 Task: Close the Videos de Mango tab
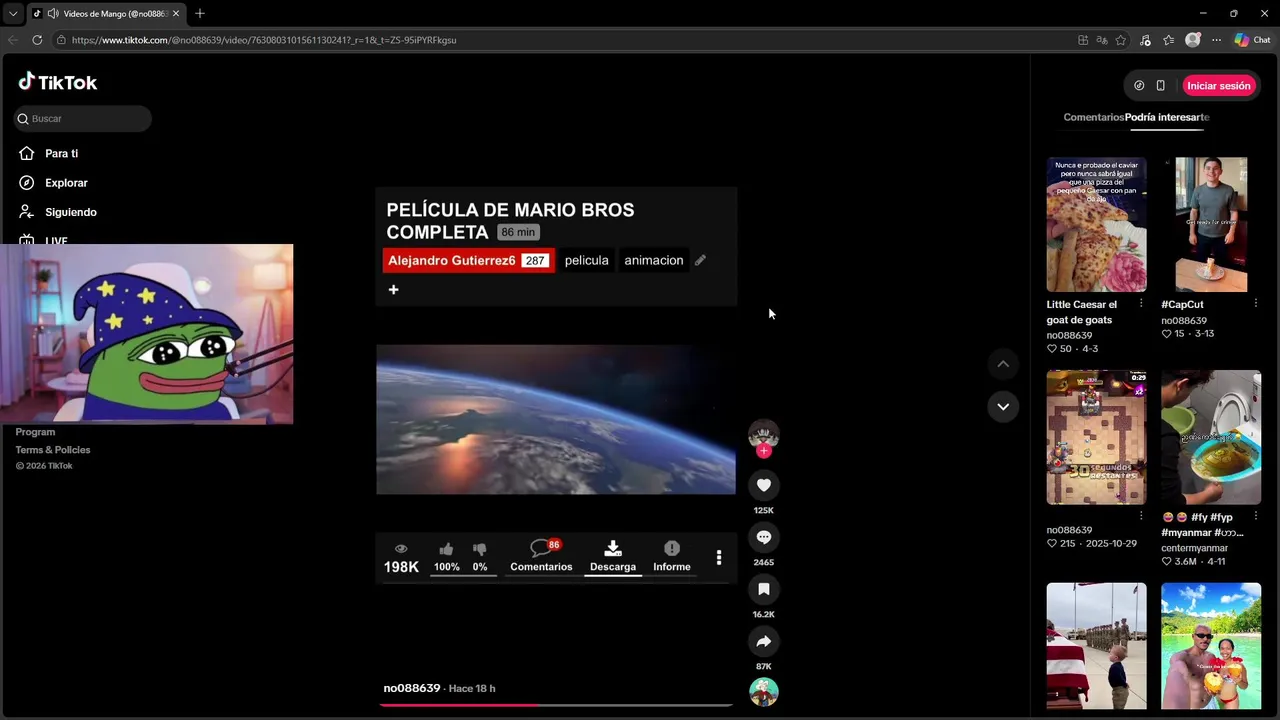(176, 13)
